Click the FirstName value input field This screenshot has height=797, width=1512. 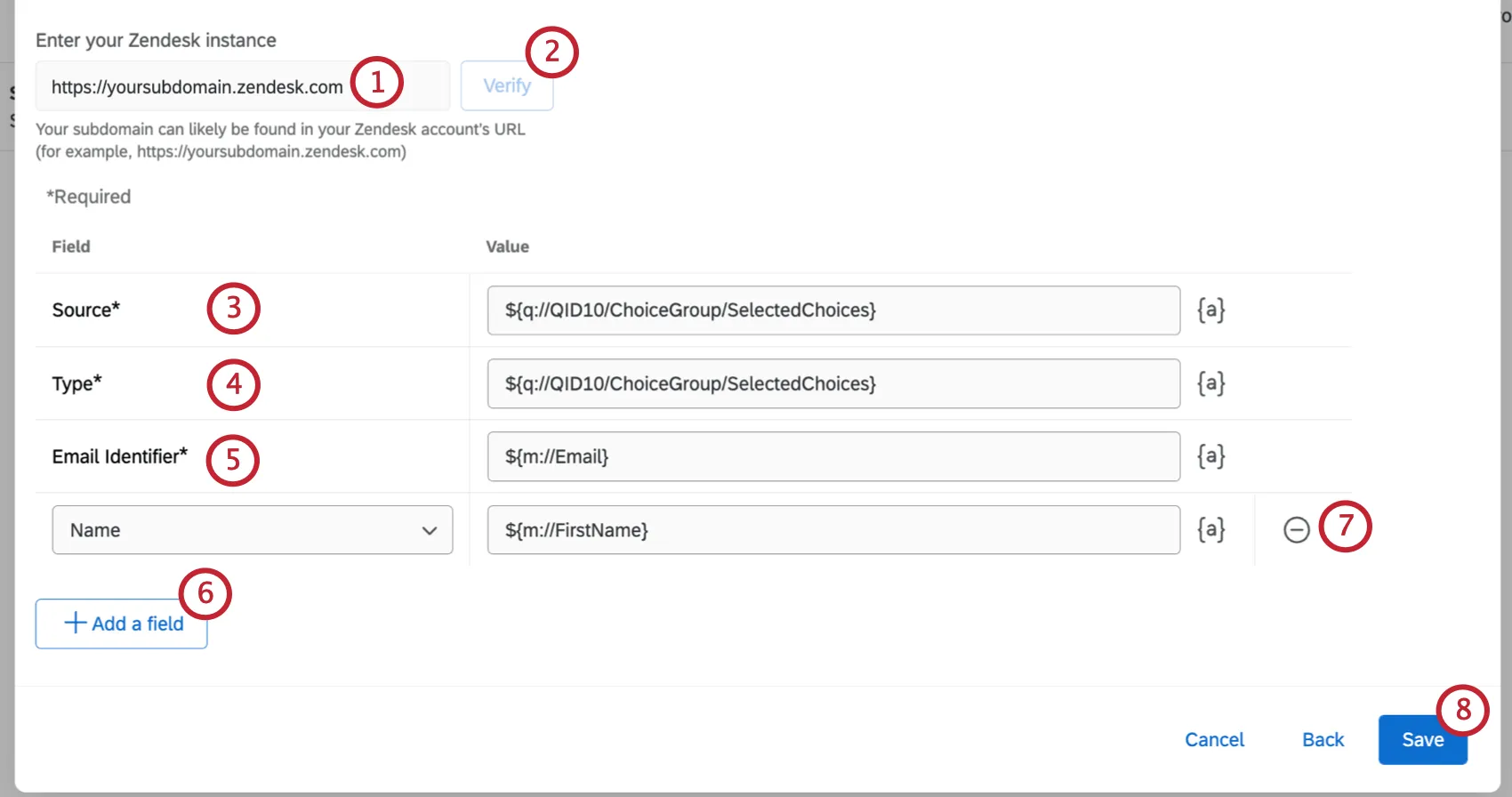pyautogui.click(x=833, y=530)
